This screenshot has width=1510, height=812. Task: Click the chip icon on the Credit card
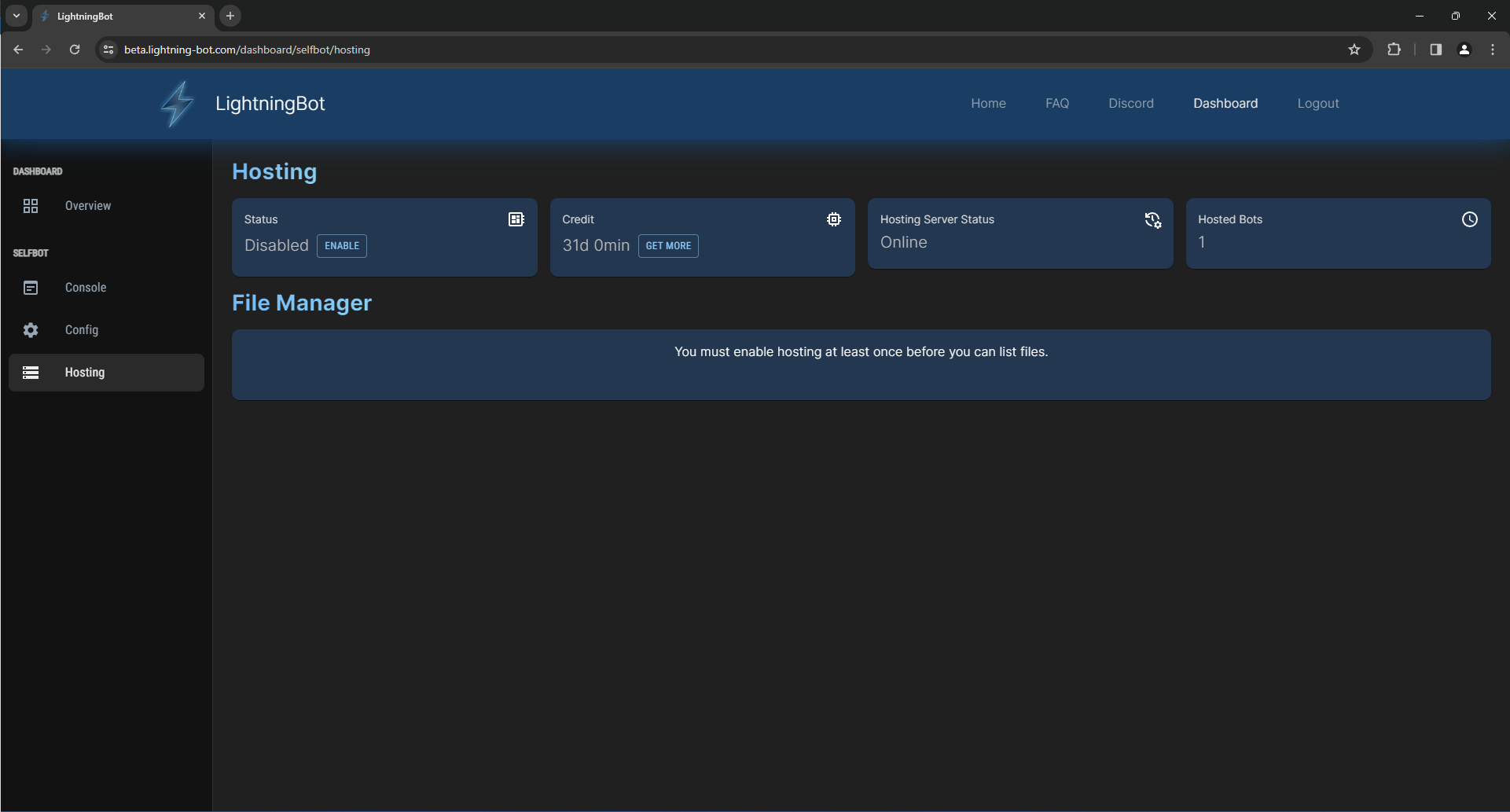point(834,219)
